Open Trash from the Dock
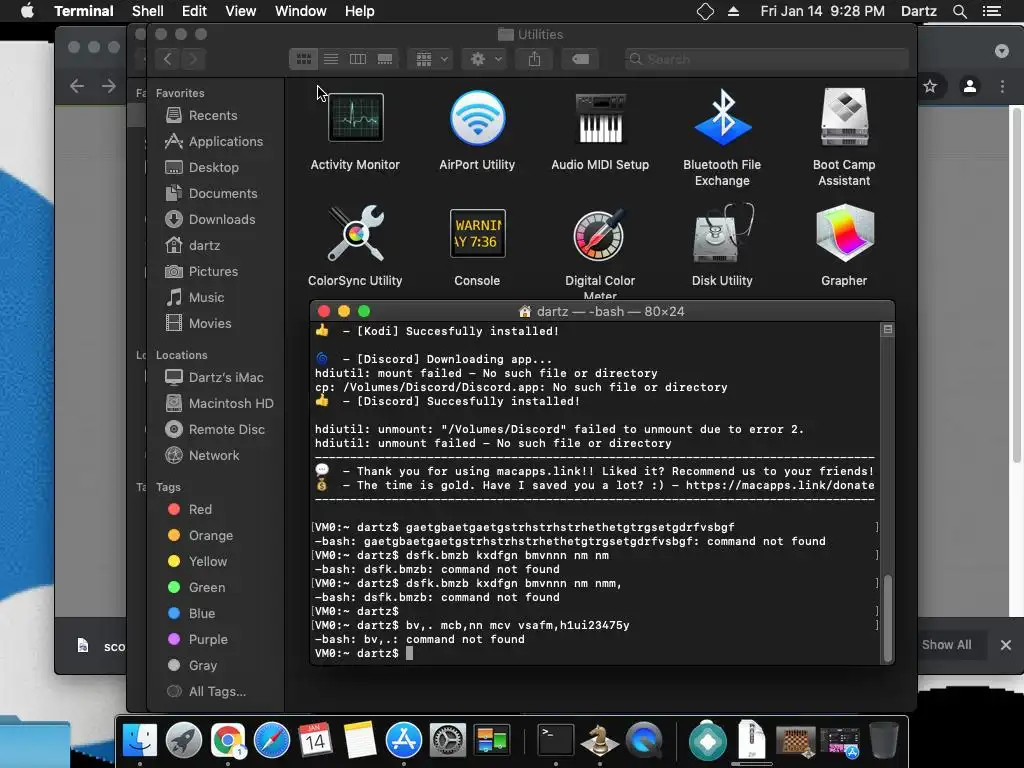 884,741
